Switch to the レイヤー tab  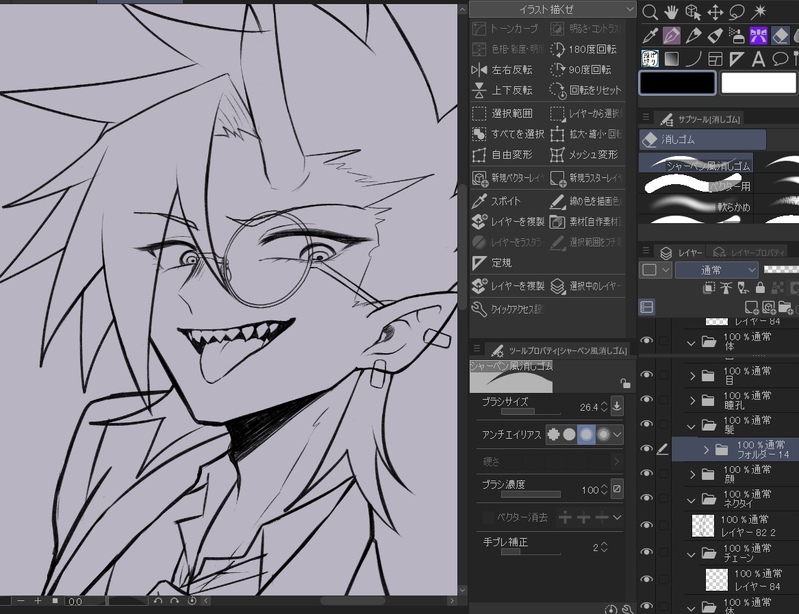click(682, 252)
